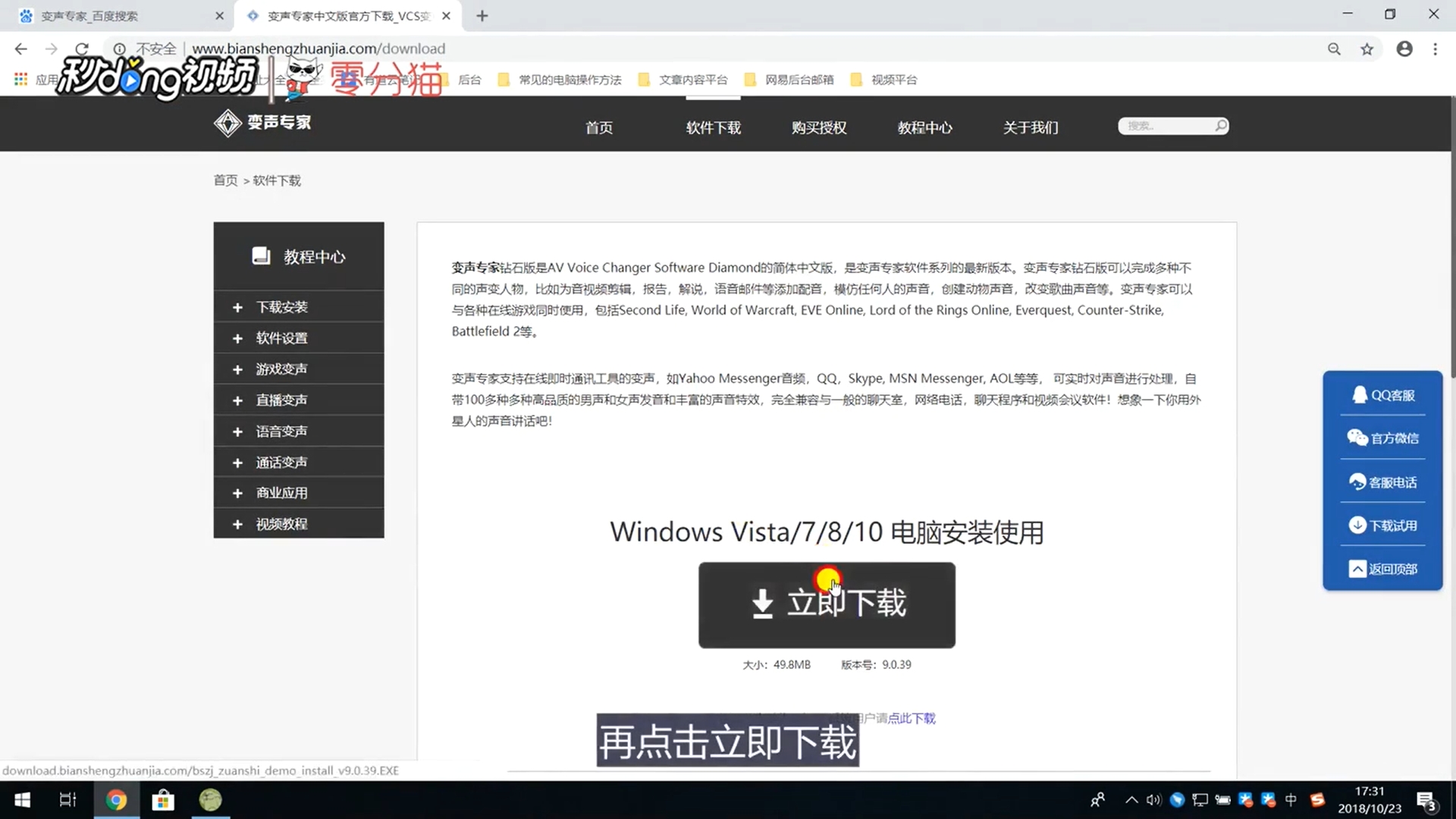
Task: Open the 文章内容平台 bookmark folder
Action: tap(683, 80)
